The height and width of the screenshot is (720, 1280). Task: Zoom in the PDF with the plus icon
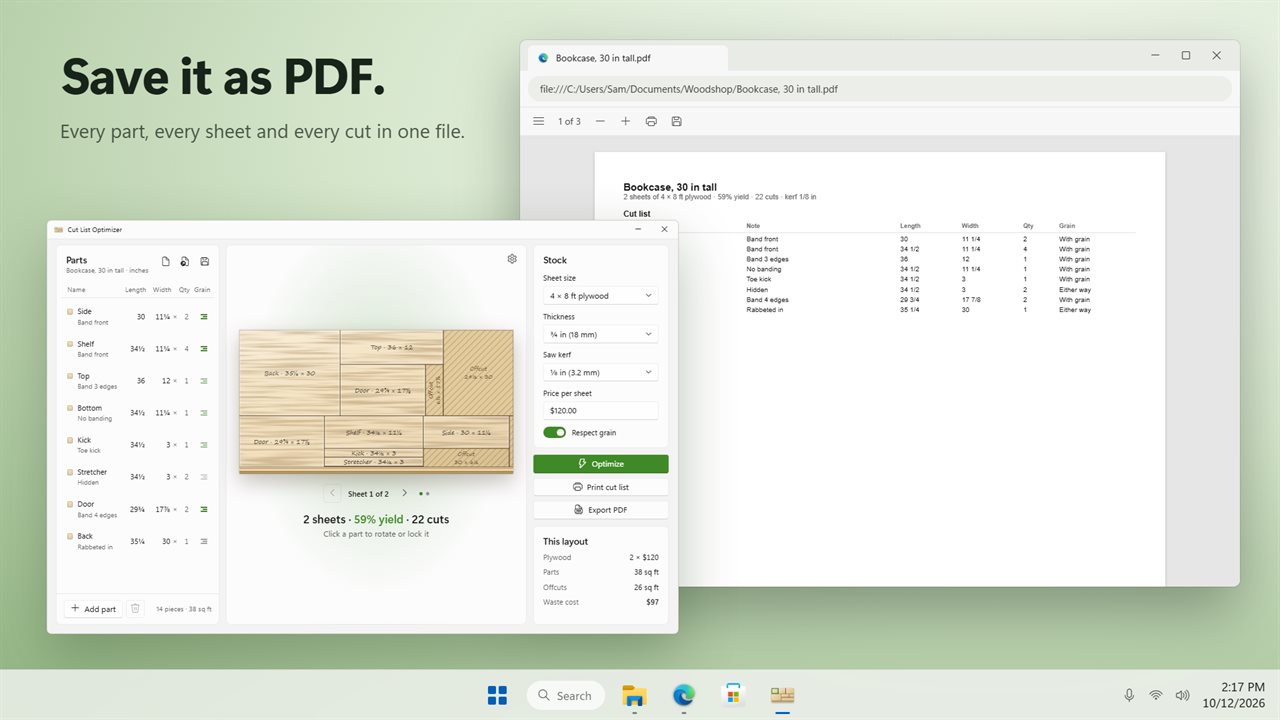coord(626,121)
